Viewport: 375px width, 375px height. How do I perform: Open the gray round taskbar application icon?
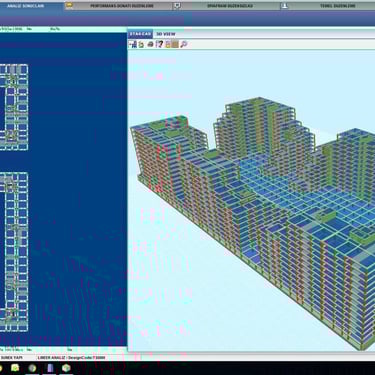tap(32, 368)
